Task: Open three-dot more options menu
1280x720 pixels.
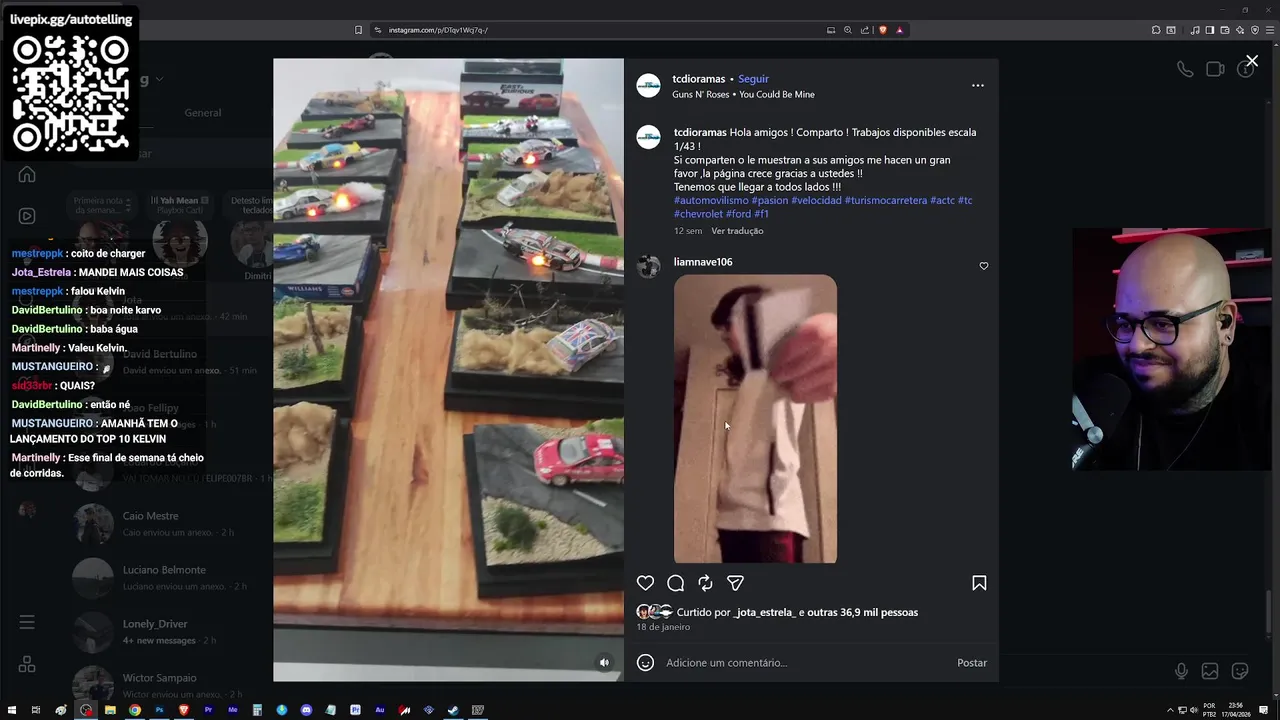Action: pyautogui.click(x=978, y=85)
